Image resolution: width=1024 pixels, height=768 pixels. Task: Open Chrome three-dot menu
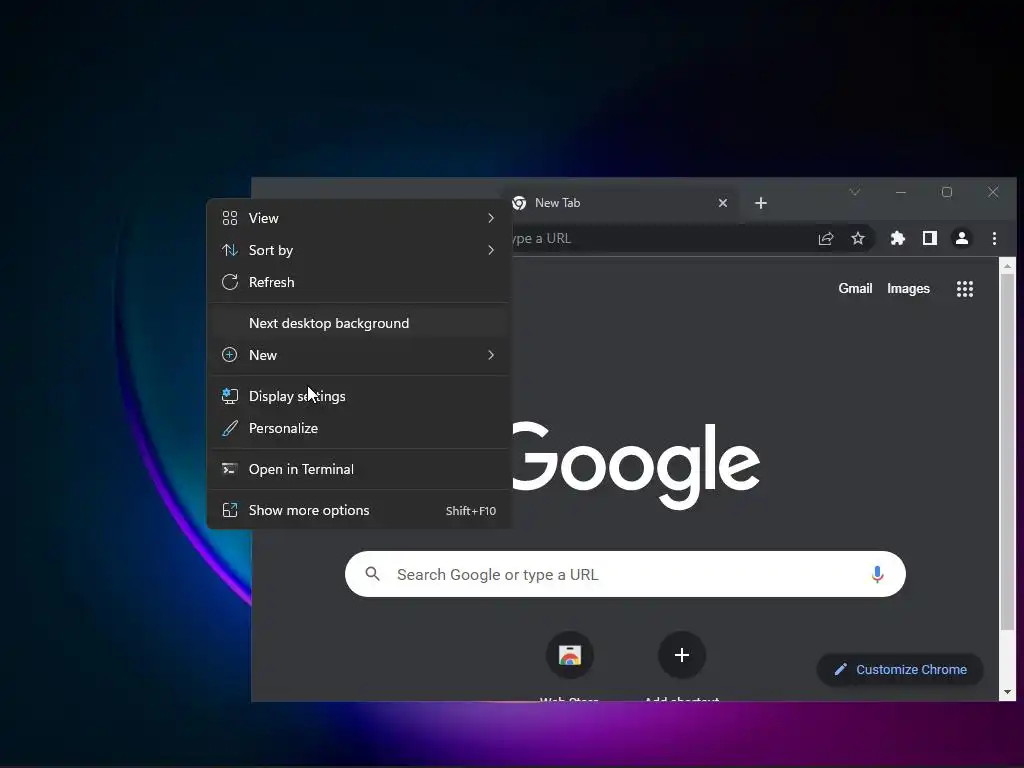point(995,239)
